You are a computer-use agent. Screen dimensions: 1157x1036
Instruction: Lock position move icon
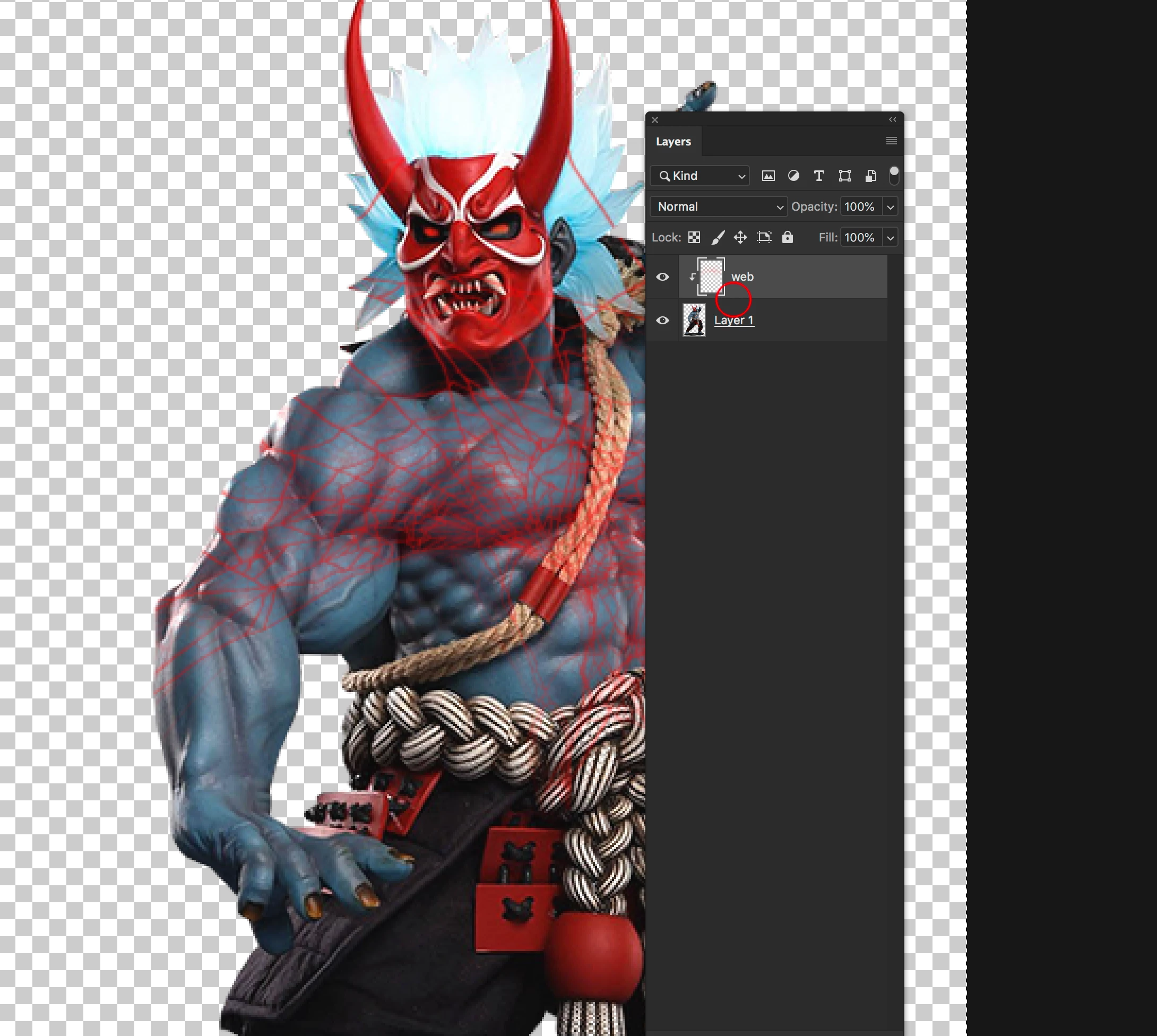coord(740,237)
